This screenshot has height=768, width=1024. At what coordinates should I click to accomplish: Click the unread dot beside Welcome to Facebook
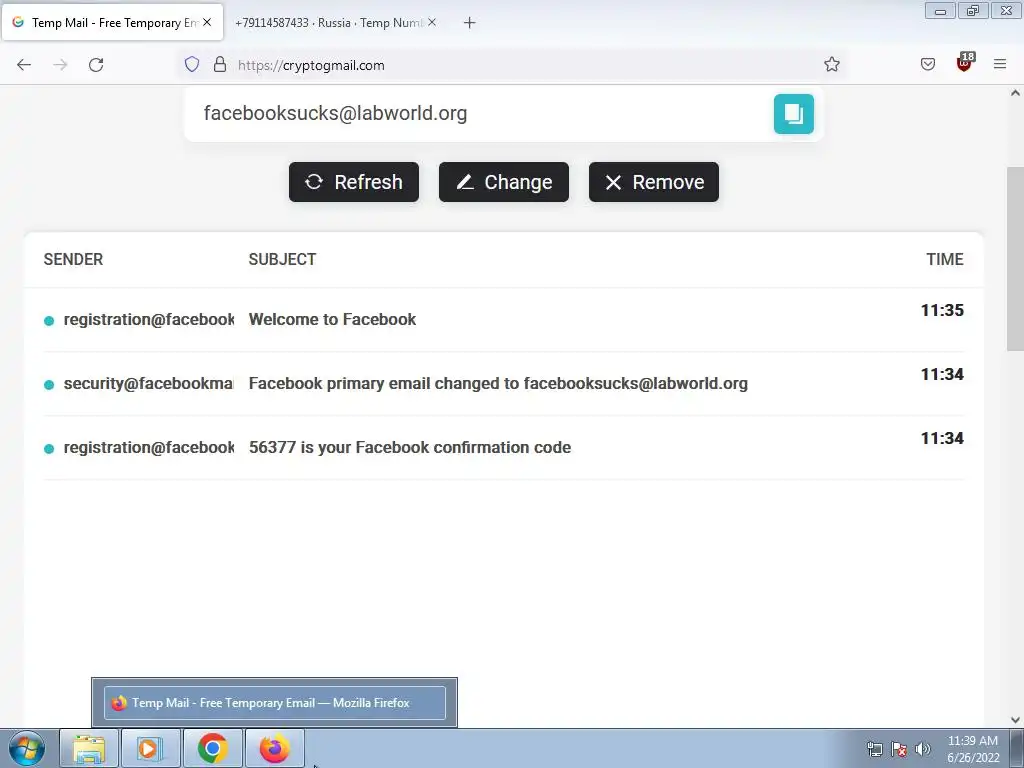(x=49, y=321)
